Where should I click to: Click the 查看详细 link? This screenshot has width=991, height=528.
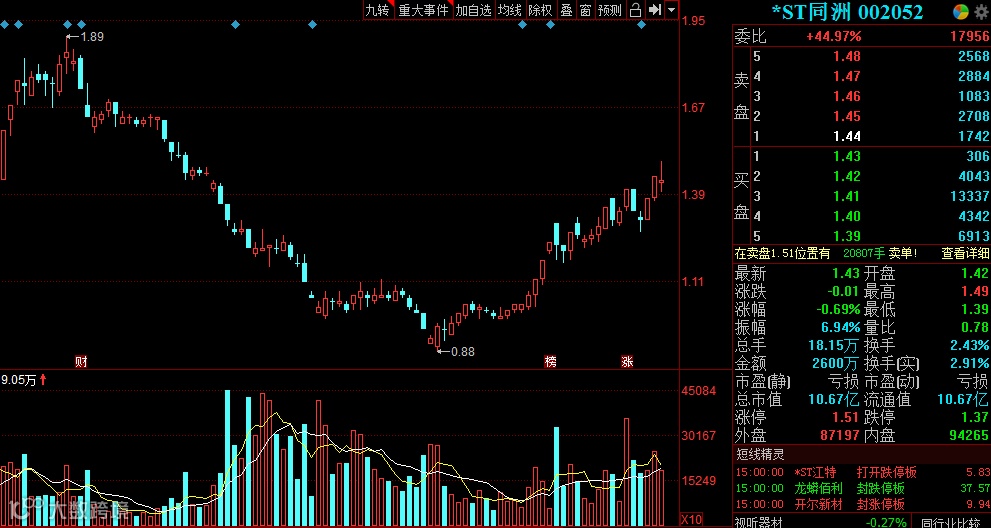(964, 254)
